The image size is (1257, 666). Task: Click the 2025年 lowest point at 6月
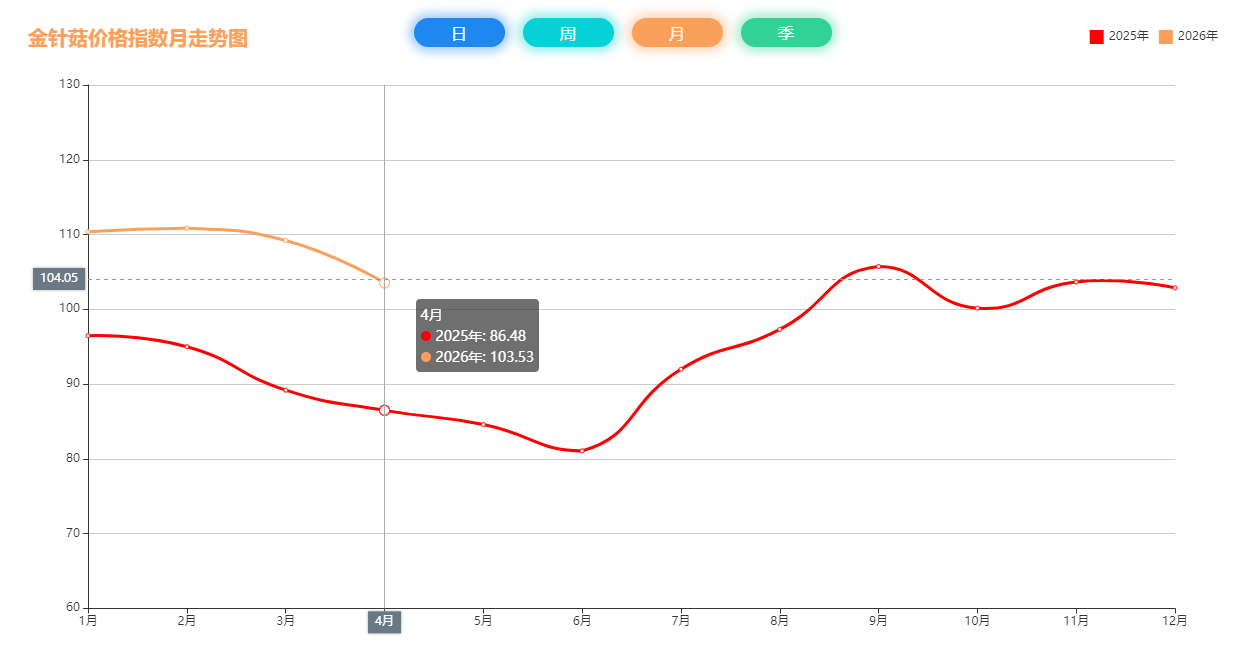coord(582,451)
